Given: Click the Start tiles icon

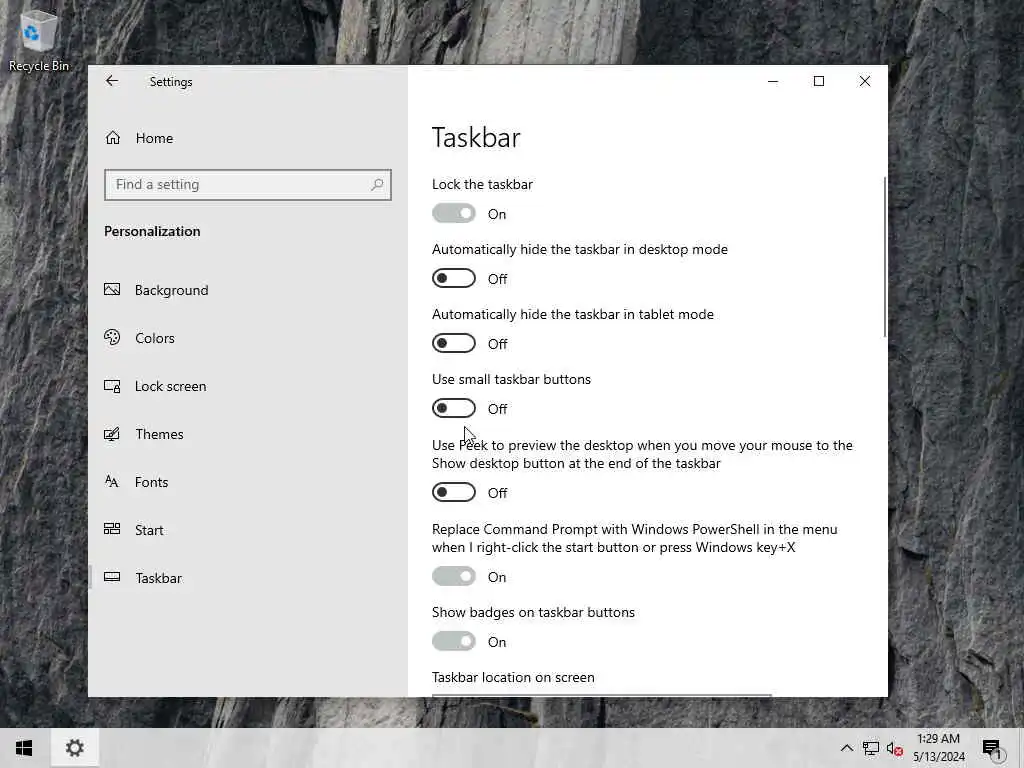Looking at the screenshot, I should tap(112, 529).
